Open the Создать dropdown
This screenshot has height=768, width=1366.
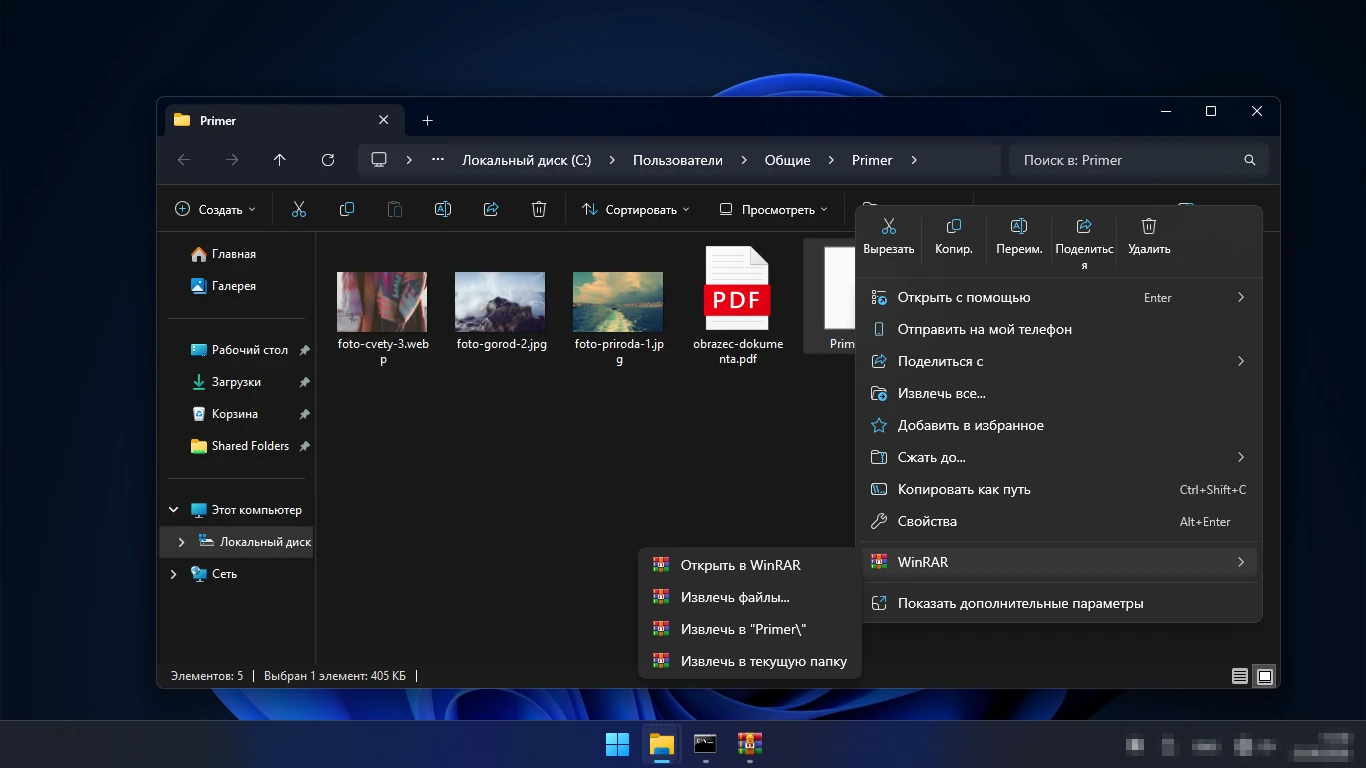(215, 209)
